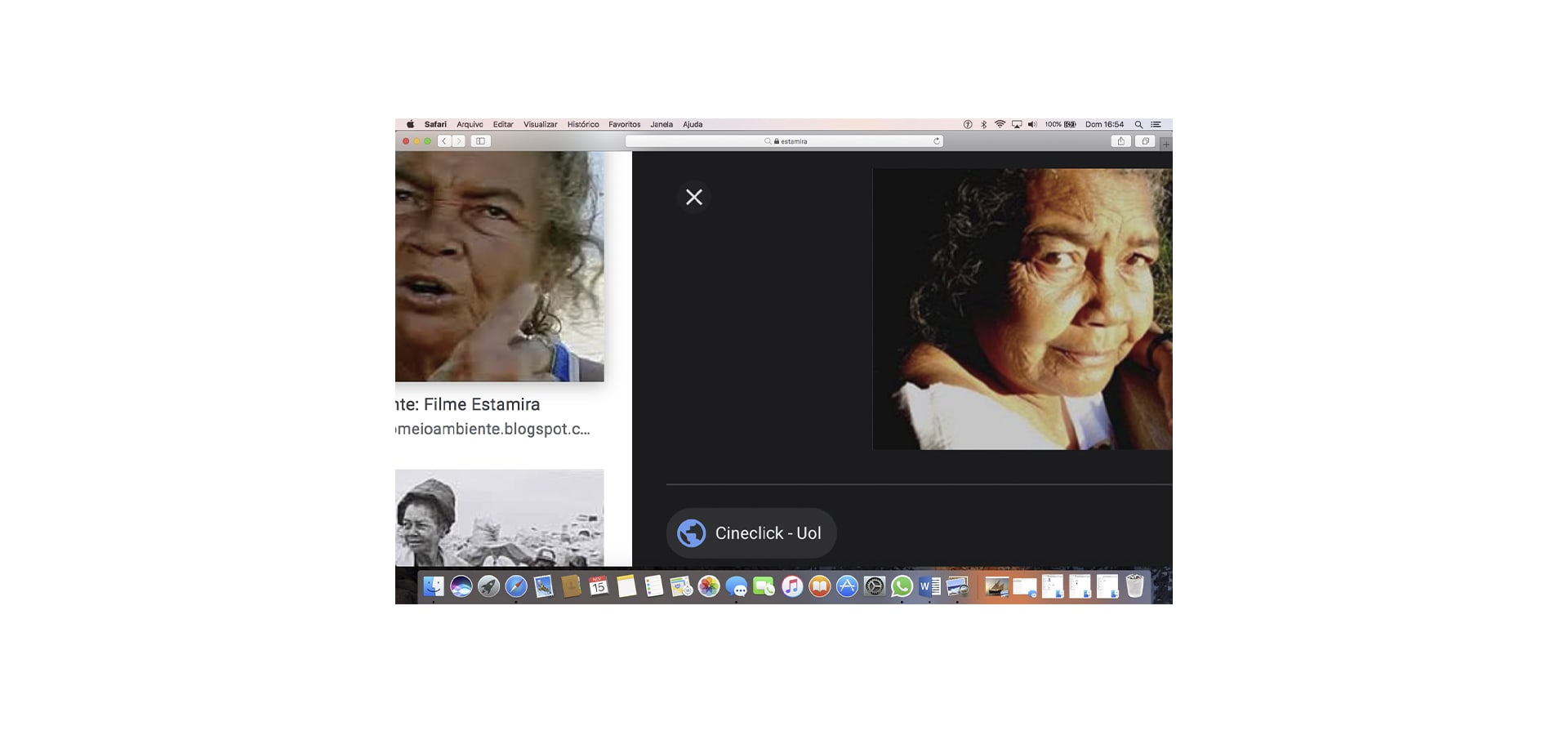Screen dimensions: 1568x735
Task: Open iTunes music icon in Dock
Action: tap(791, 586)
